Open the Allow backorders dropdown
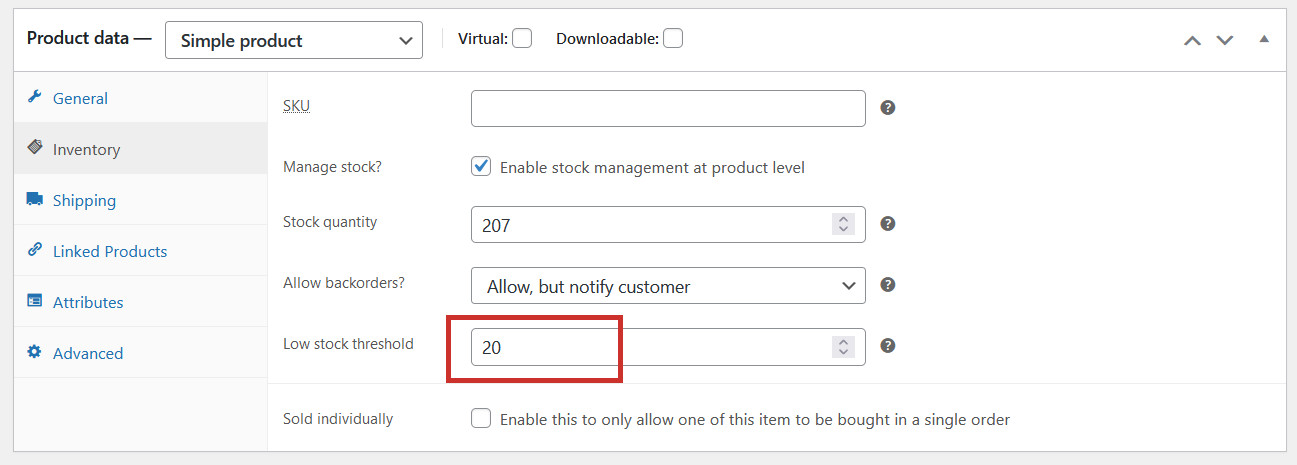The width and height of the screenshot is (1297, 465). (668, 286)
